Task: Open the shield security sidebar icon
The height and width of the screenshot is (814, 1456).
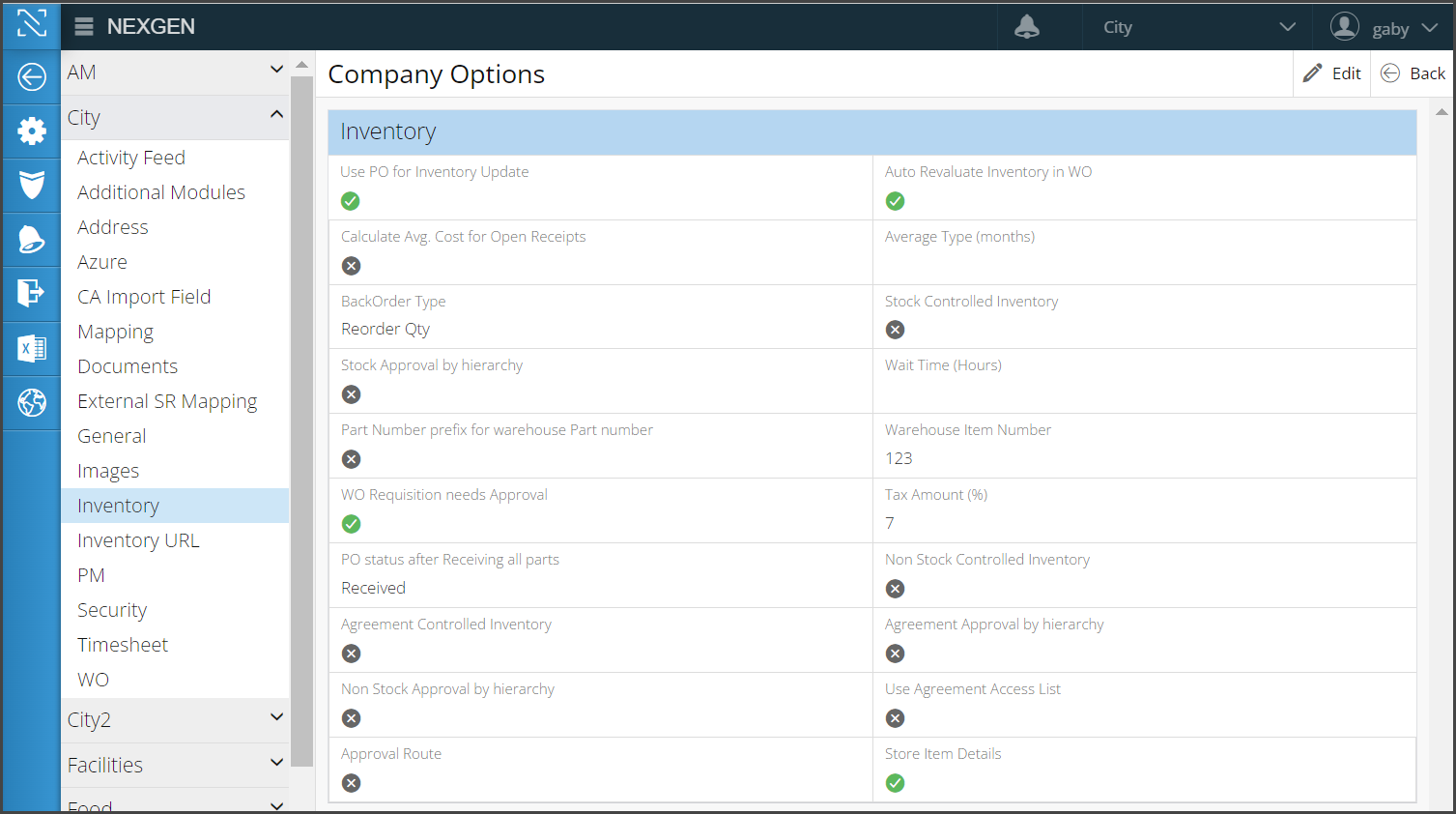Action: point(31,184)
